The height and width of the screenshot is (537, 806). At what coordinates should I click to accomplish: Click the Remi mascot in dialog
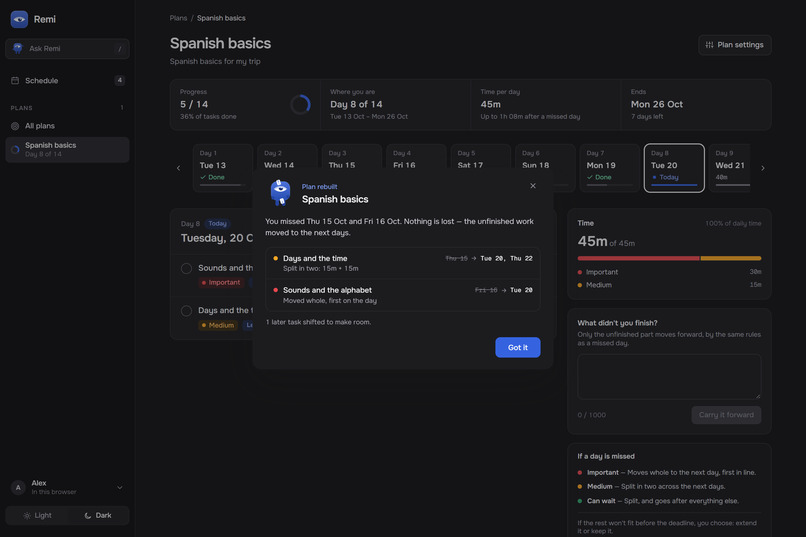280,193
